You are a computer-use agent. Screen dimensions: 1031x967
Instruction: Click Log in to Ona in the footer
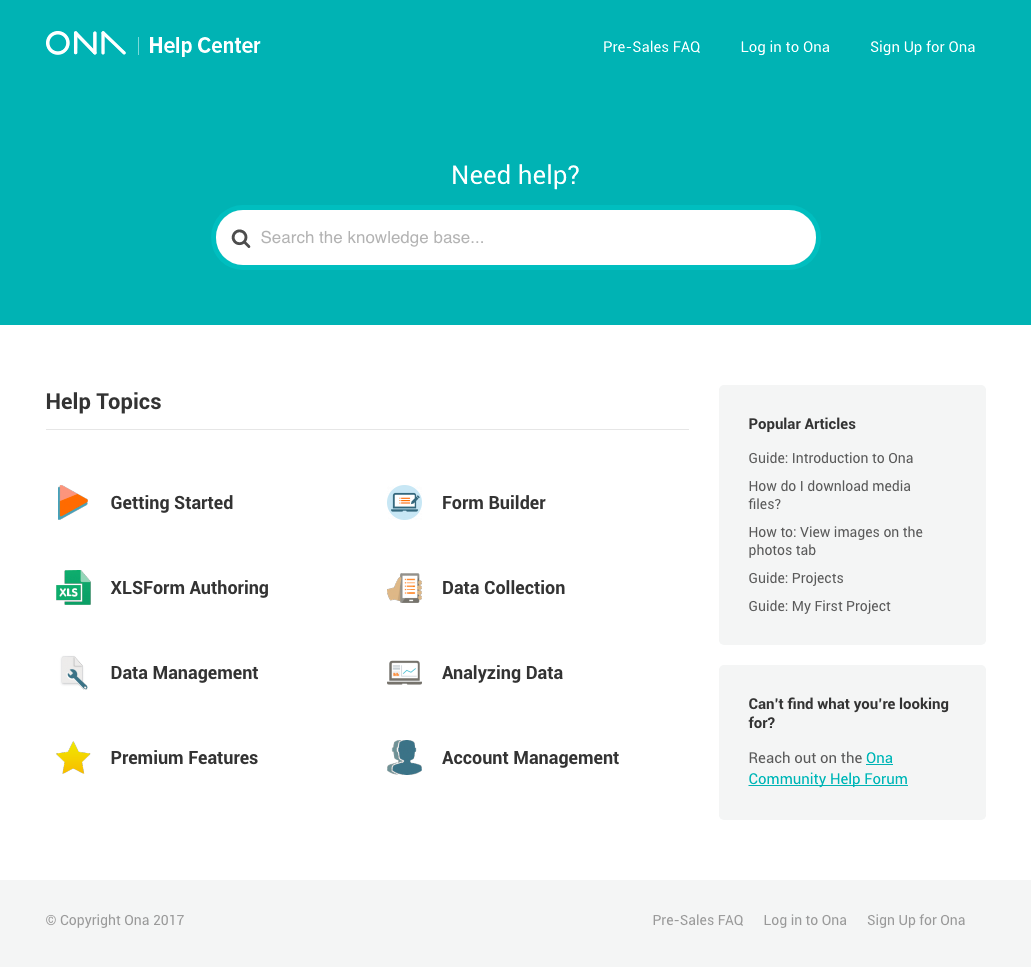coord(805,920)
